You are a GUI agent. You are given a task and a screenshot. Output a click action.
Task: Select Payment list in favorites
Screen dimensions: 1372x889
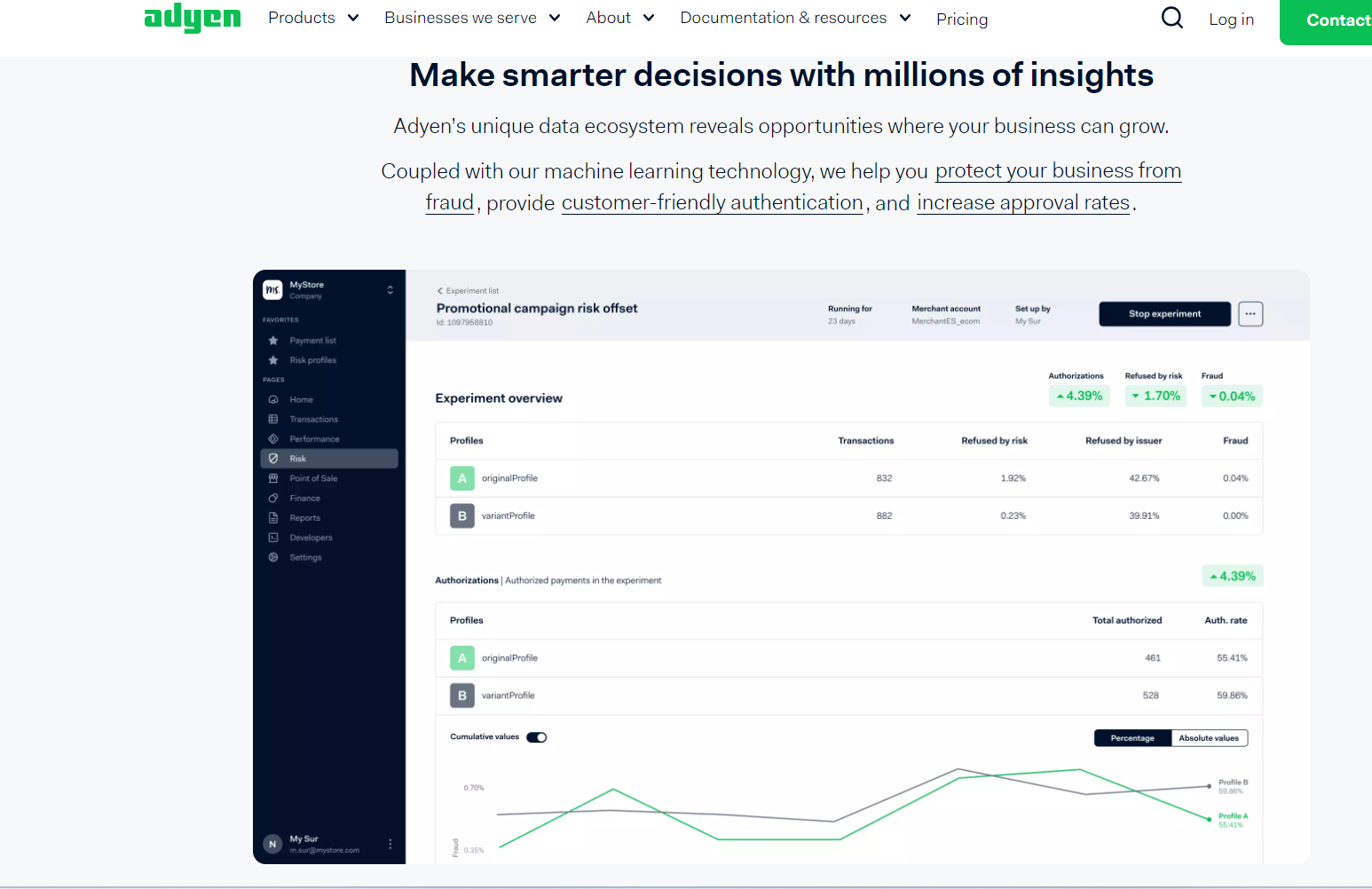click(312, 341)
